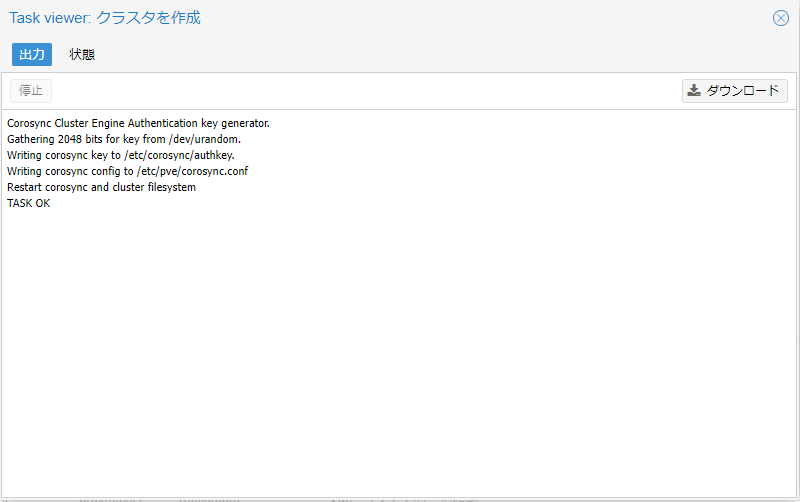This screenshot has width=800, height=502.
Task: Click the クラスタを作成 text in title
Action: (148, 18)
